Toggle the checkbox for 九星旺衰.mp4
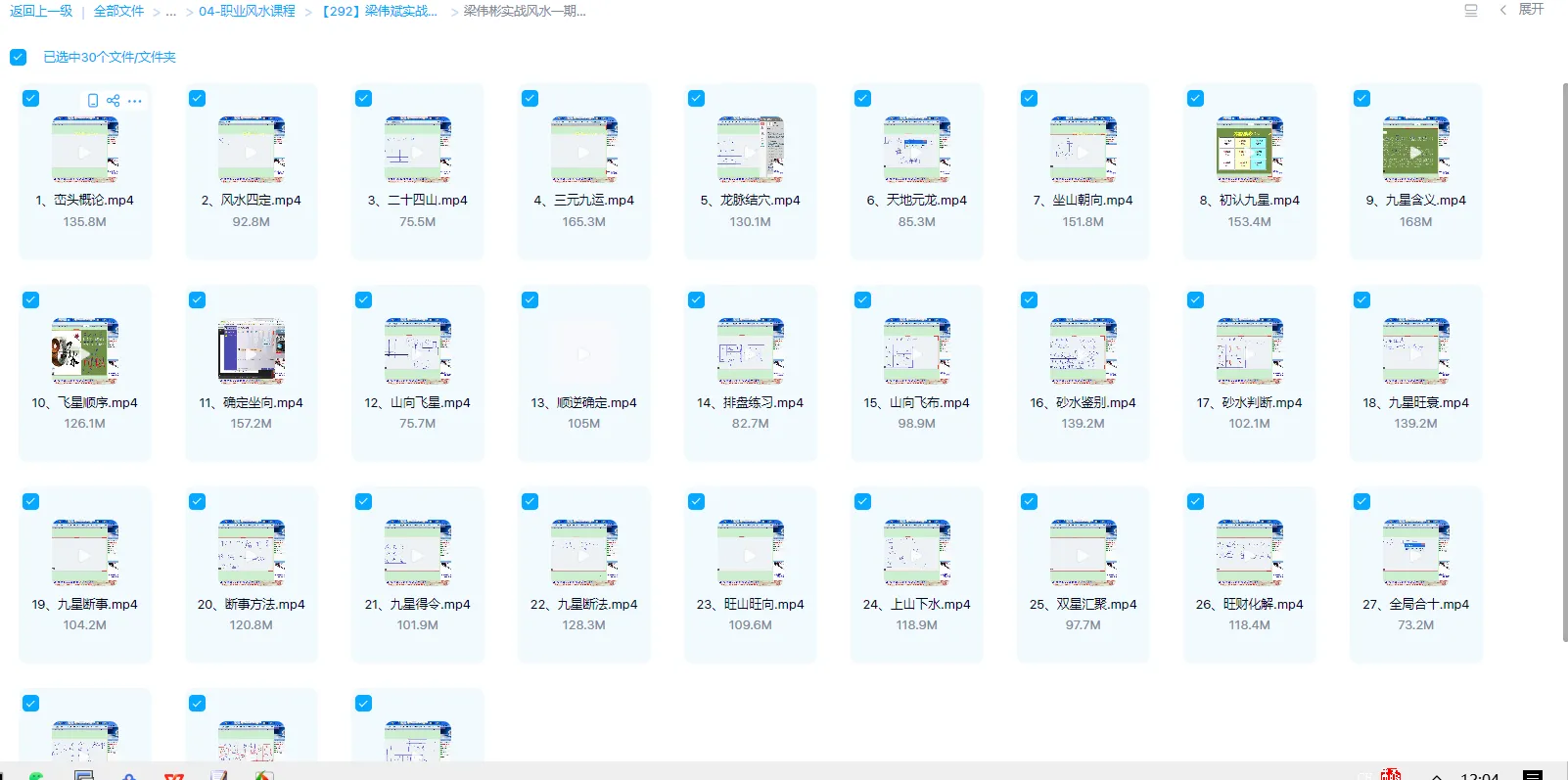The height and width of the screenshot is (780, 1568). pyautogui.click(x=1362, y=299)
